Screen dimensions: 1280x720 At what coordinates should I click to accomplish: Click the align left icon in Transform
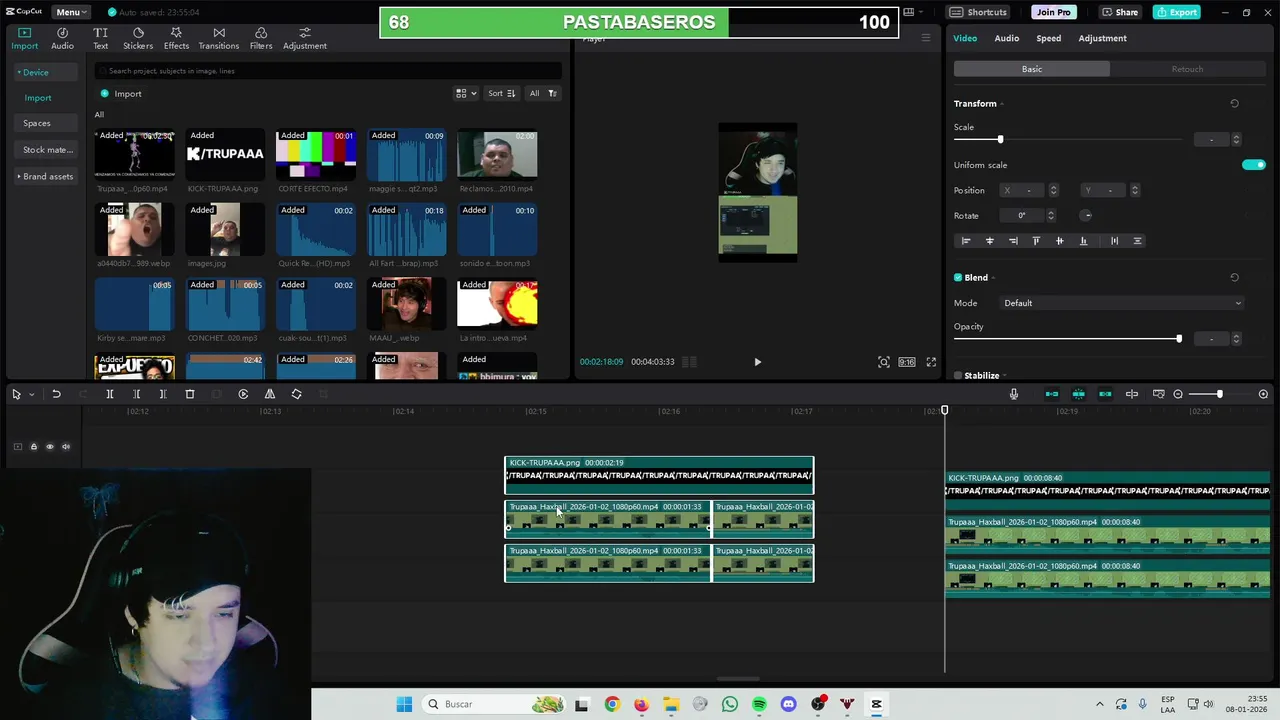966,241
